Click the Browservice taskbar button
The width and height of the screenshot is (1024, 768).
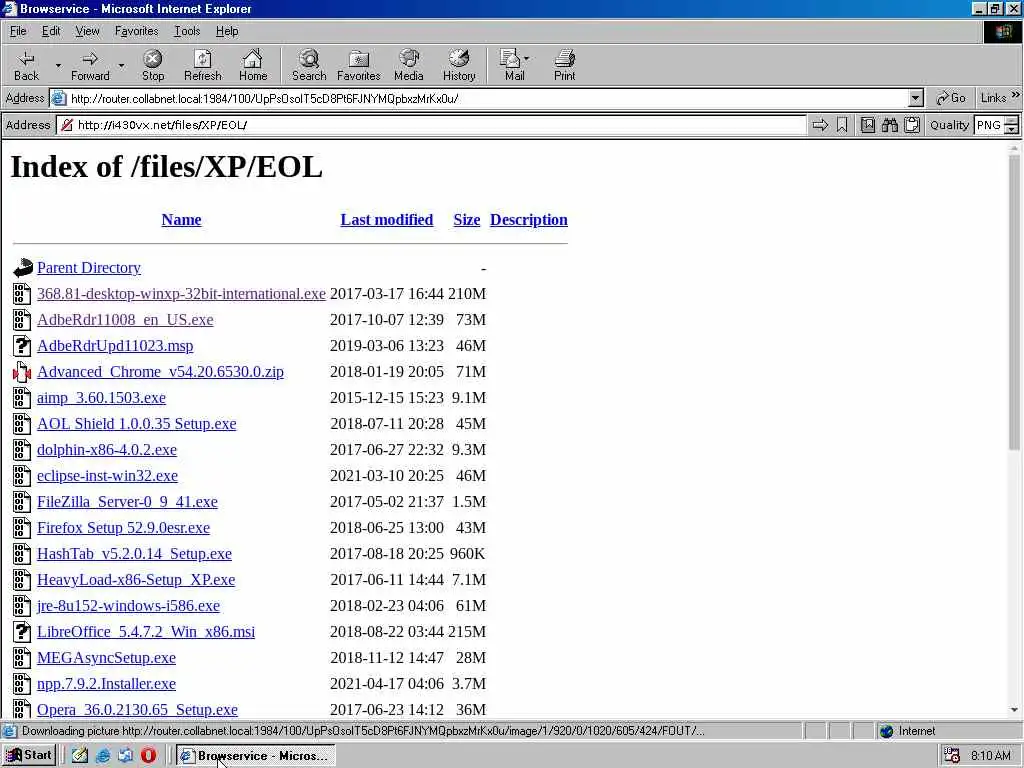[255, 756]
